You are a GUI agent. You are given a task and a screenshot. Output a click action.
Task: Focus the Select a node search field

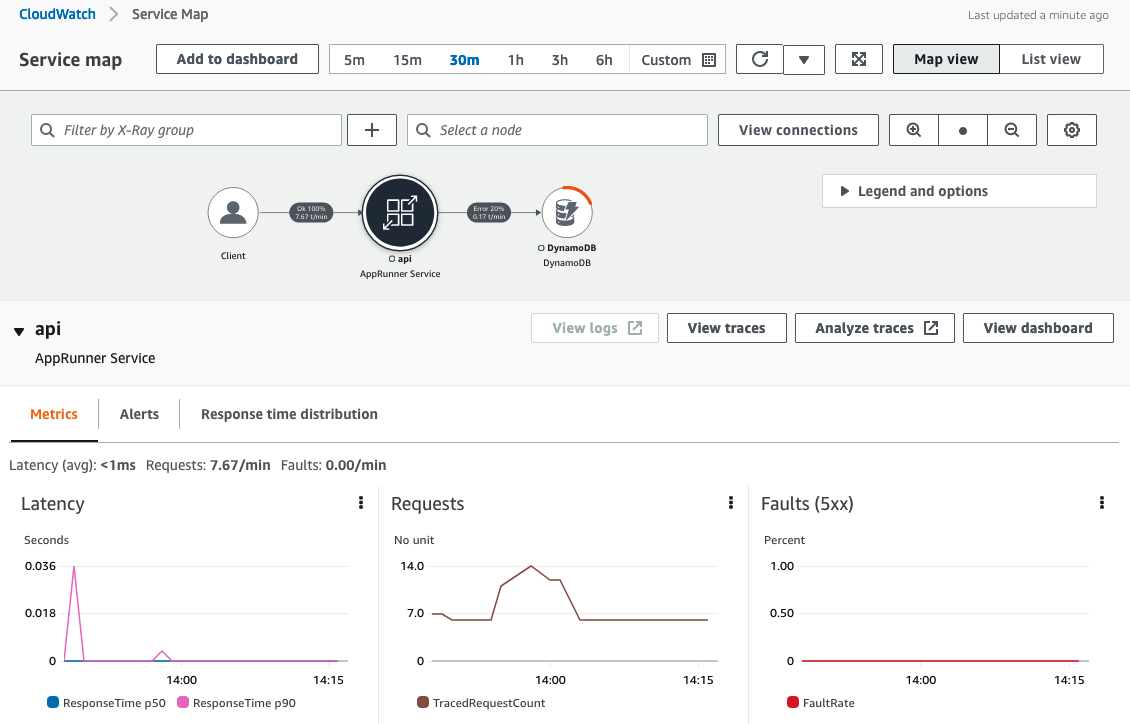click(x=557, y=130)
